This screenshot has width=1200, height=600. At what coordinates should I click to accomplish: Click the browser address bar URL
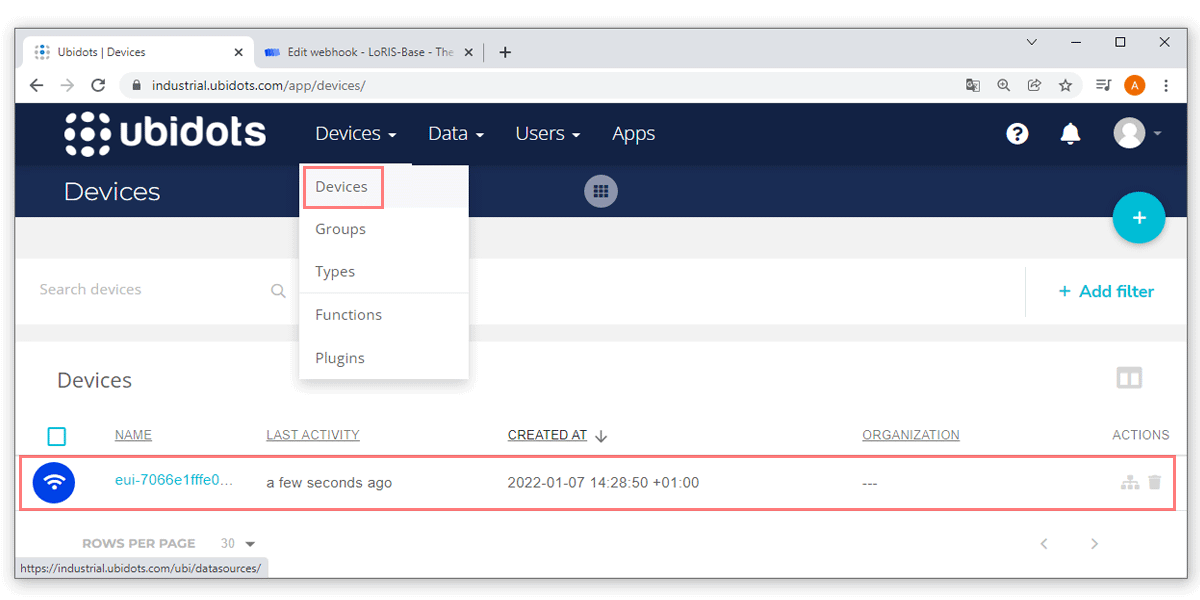[x=258, y=85]
